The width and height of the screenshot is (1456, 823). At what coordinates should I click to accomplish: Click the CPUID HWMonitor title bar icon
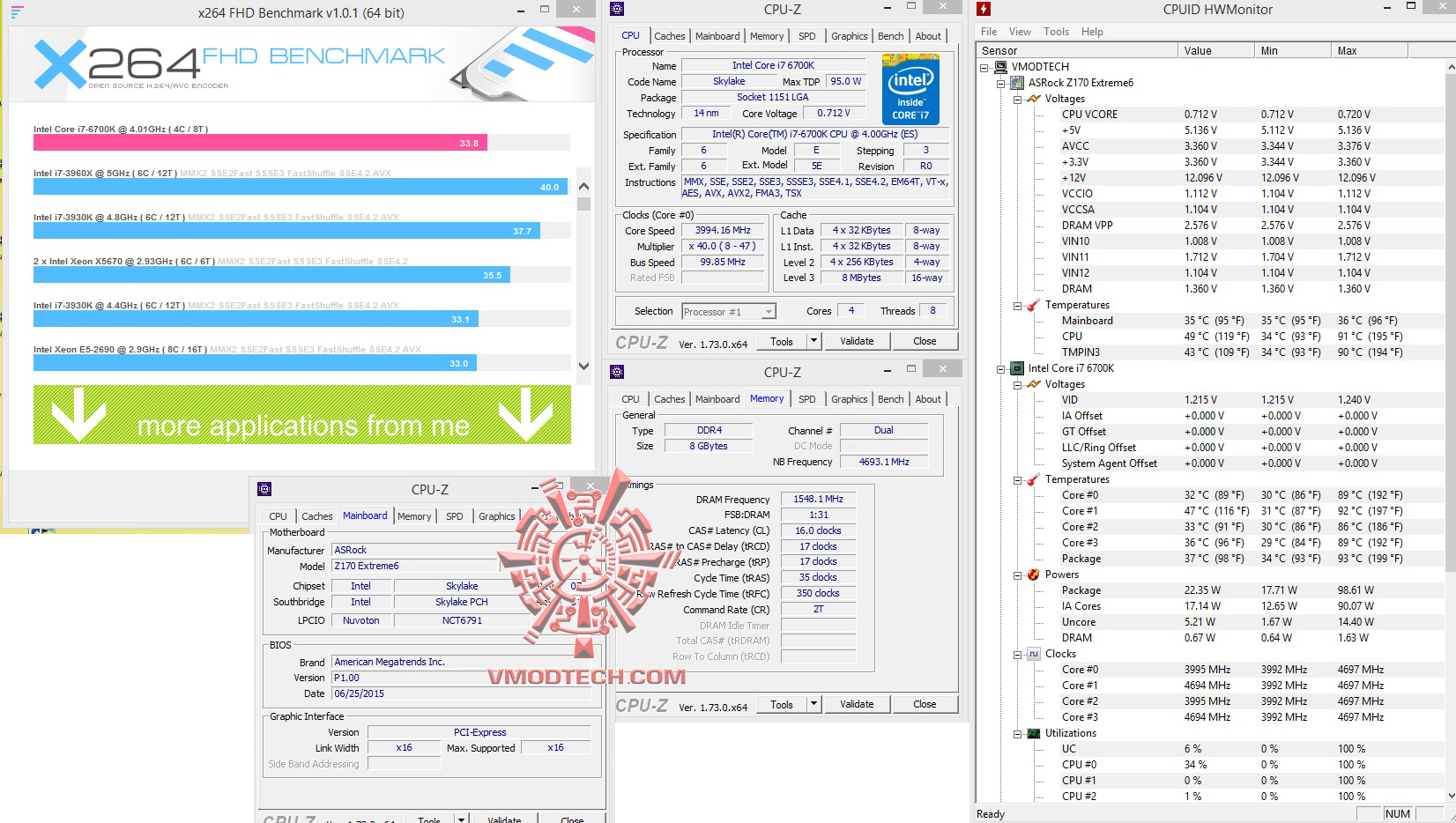984,10
